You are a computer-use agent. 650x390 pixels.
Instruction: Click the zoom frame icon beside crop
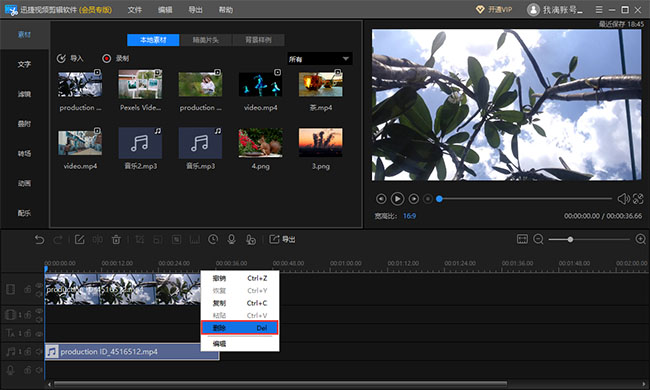tap(158, 240)
